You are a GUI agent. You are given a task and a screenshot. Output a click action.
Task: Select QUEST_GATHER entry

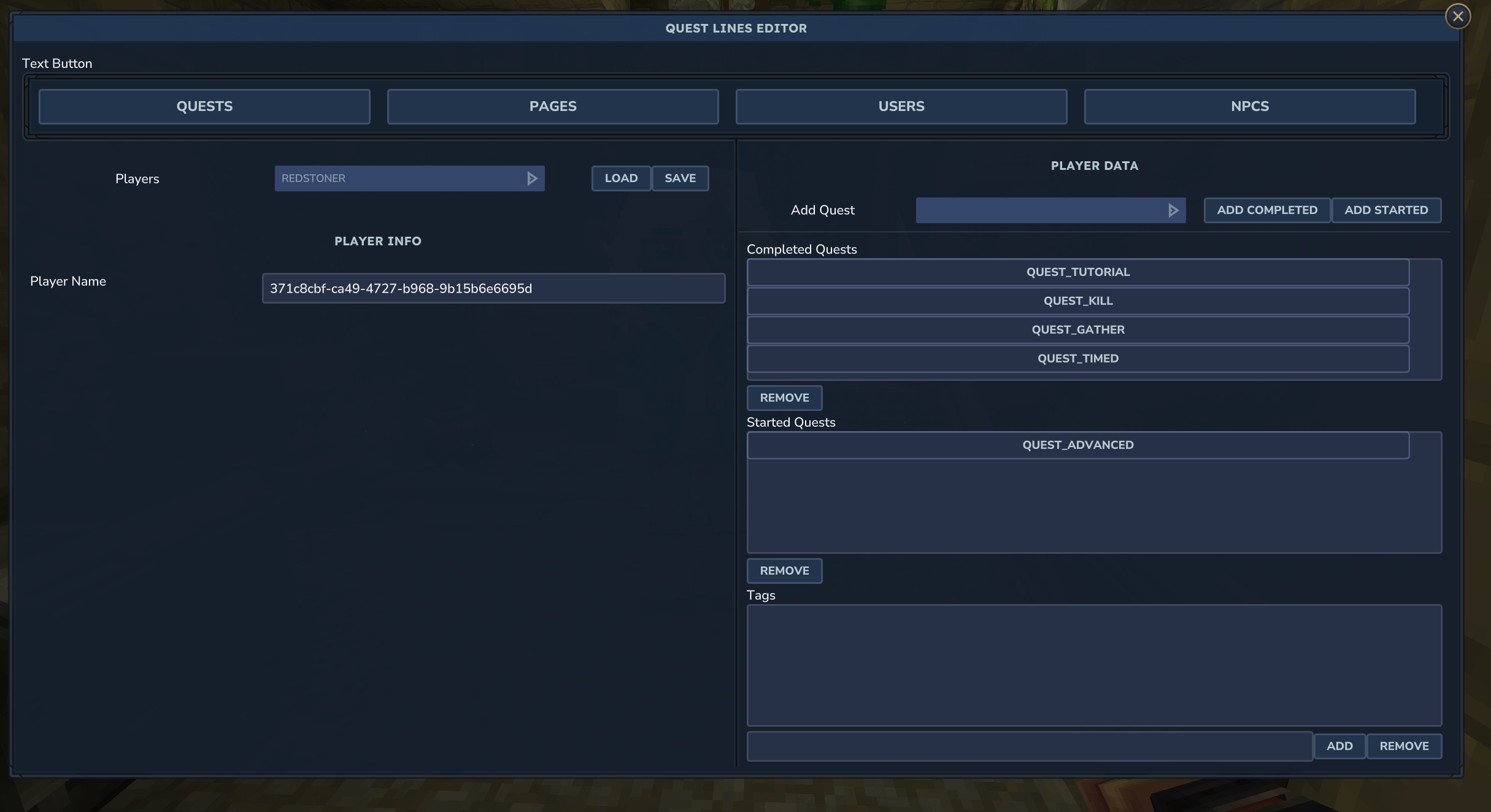pos(1078,330)
